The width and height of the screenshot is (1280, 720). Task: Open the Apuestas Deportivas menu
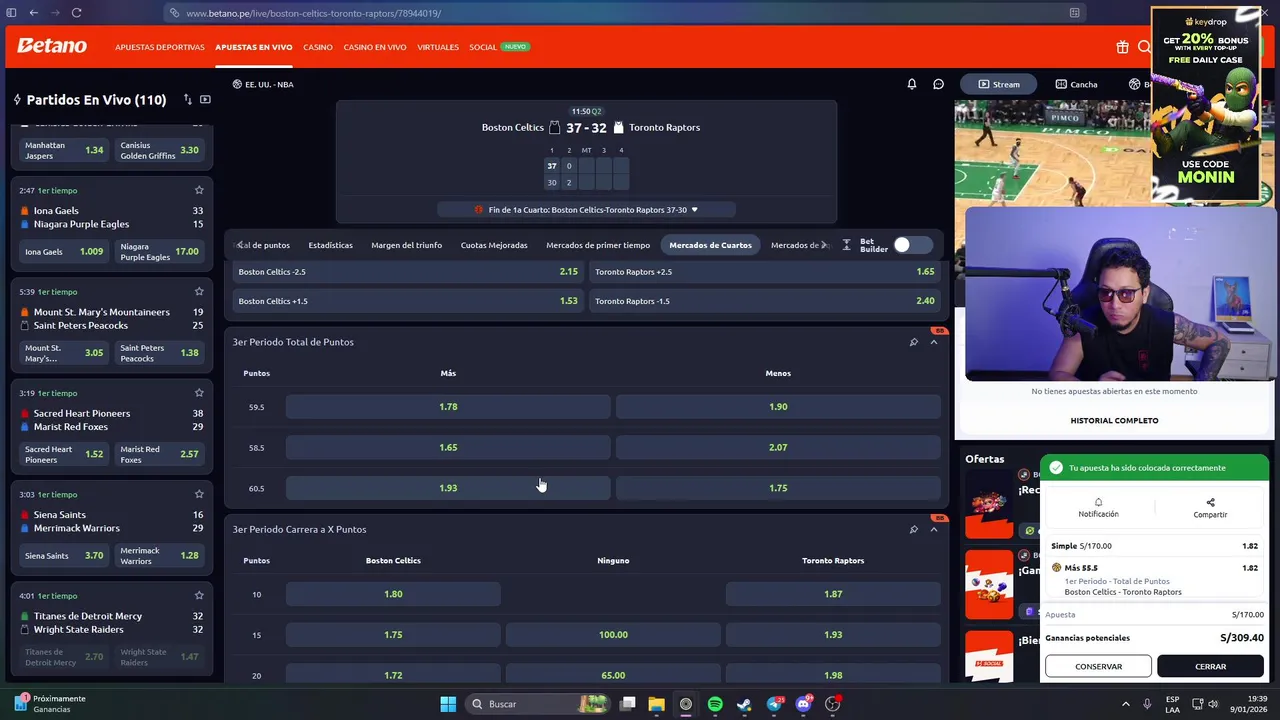point(159,47)
